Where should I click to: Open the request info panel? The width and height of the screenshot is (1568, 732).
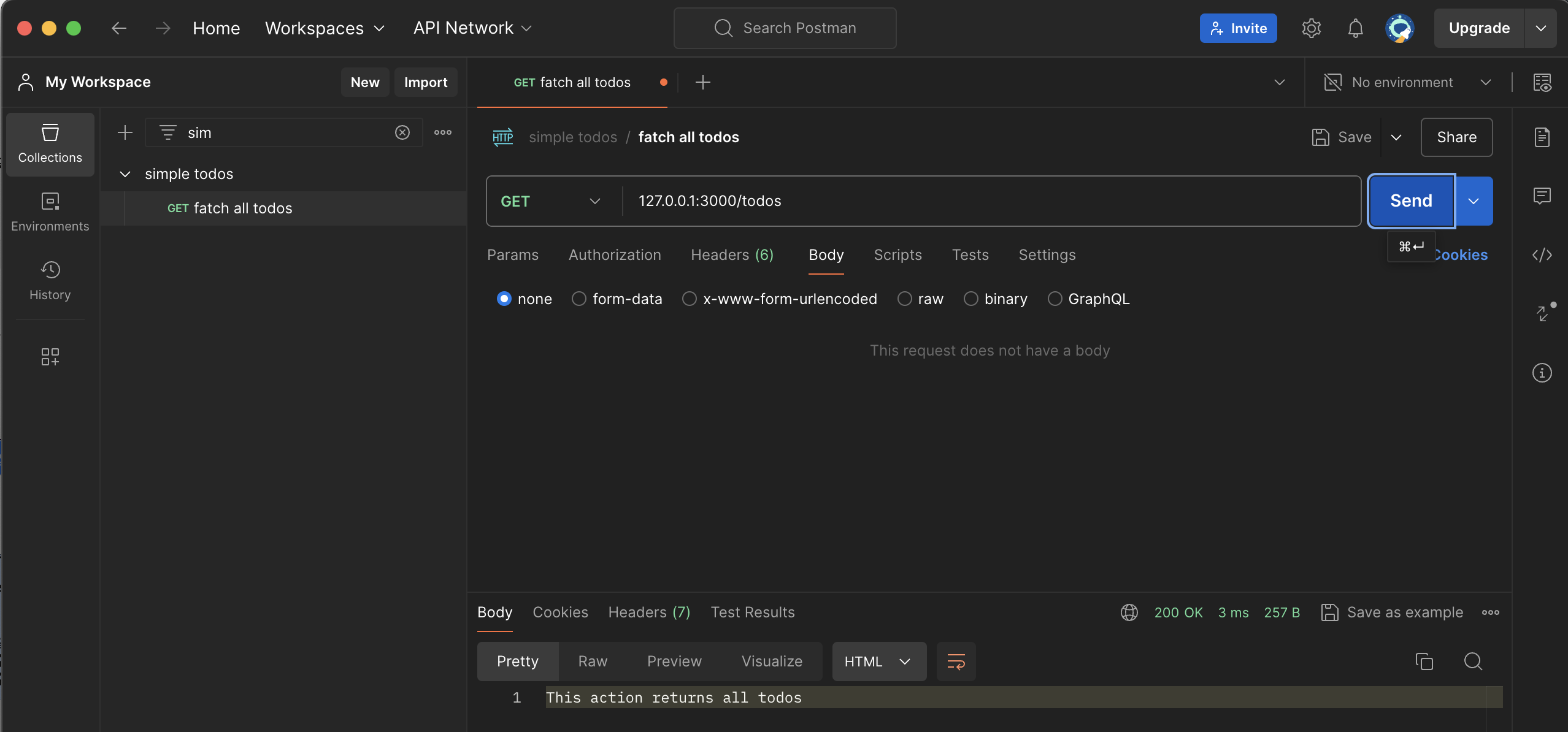[x=1542, y=373]
